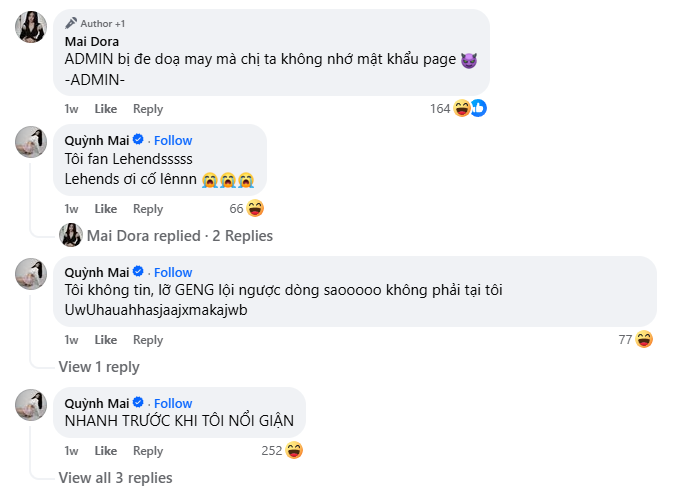Viewport: 680px width, 492px height.
Task: Click laughing reaction on Lehends fan comment
Action: (x=255, y=208)
